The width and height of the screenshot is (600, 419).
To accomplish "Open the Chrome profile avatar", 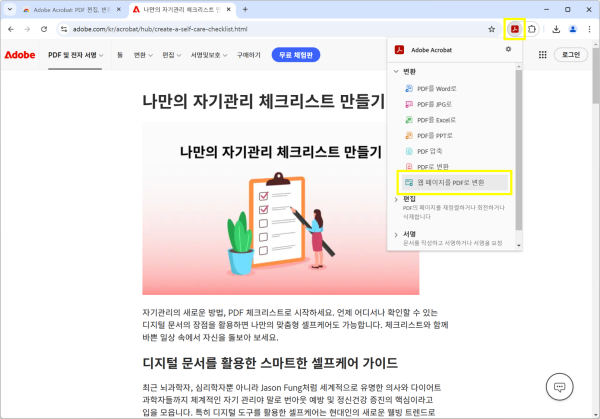I will pyautogui.click(x=572, y=29).
